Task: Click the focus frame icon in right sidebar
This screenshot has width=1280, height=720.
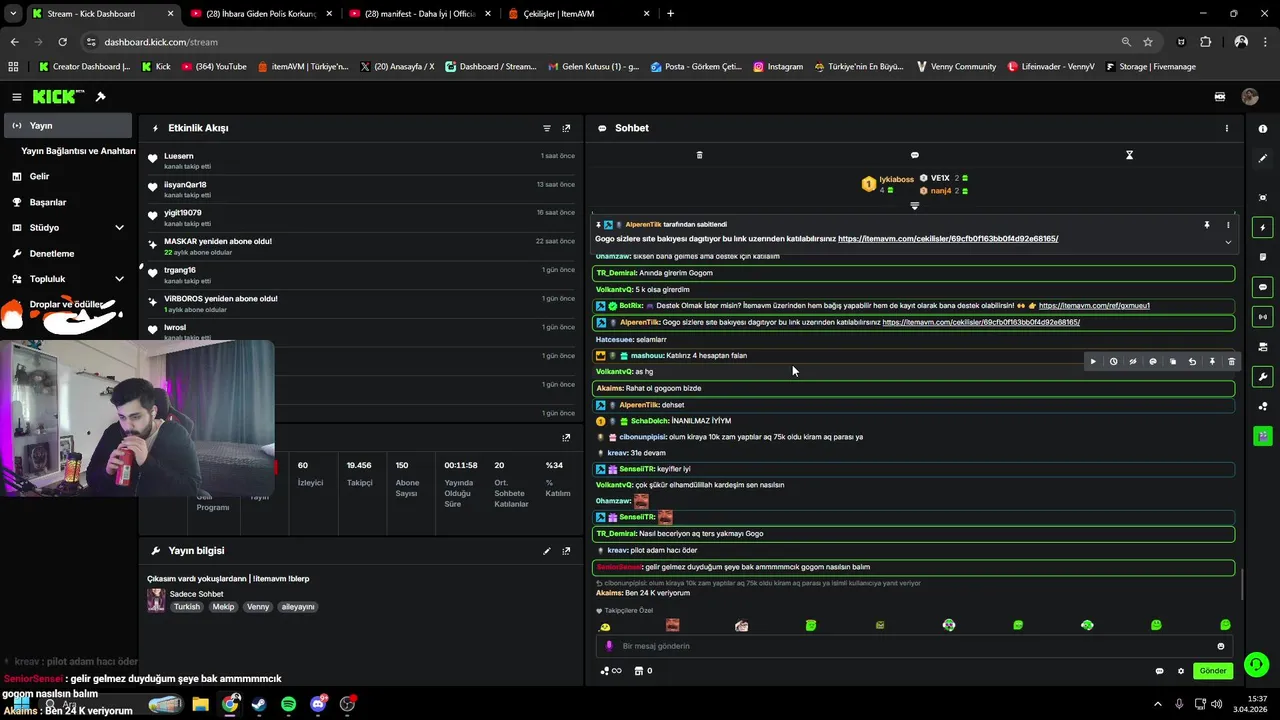Action: [x=1263, y=198]
